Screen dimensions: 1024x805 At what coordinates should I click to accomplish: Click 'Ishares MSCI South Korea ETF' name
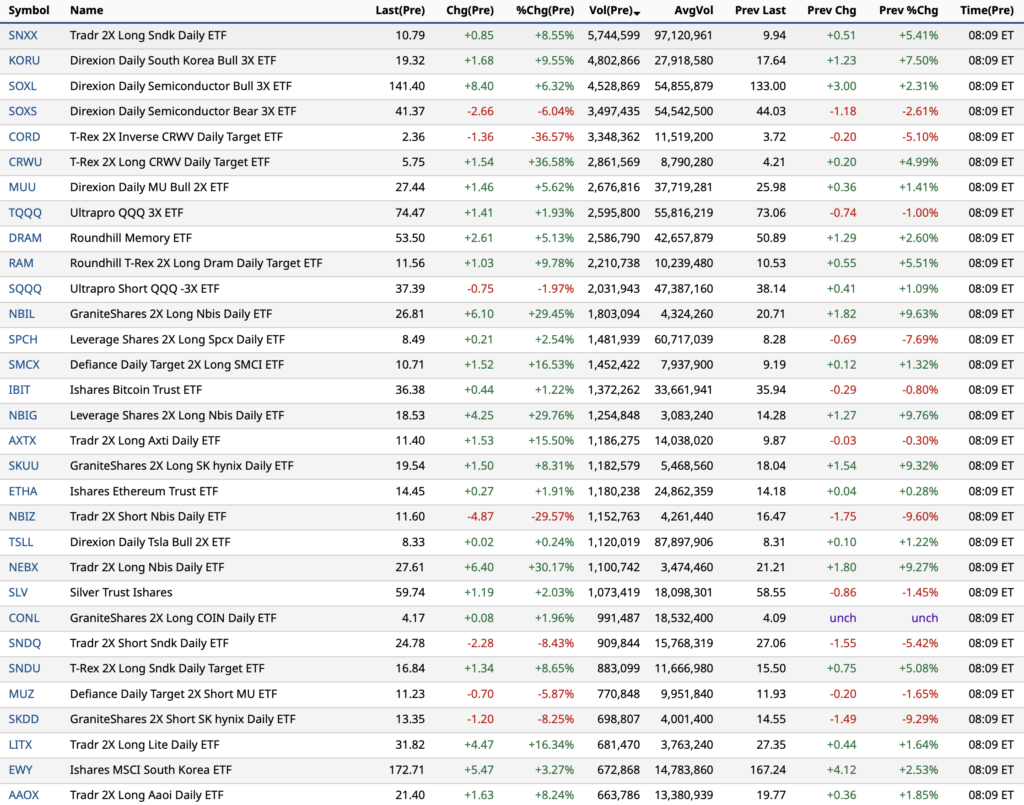pos(151,770)
